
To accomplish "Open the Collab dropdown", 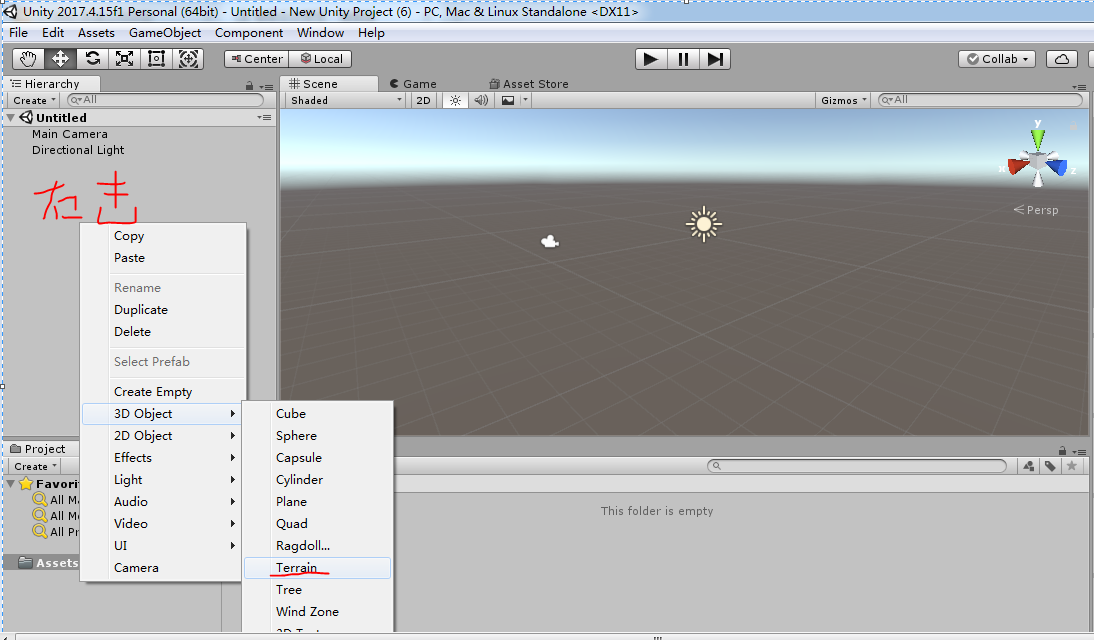I will (x=997, y=59).
